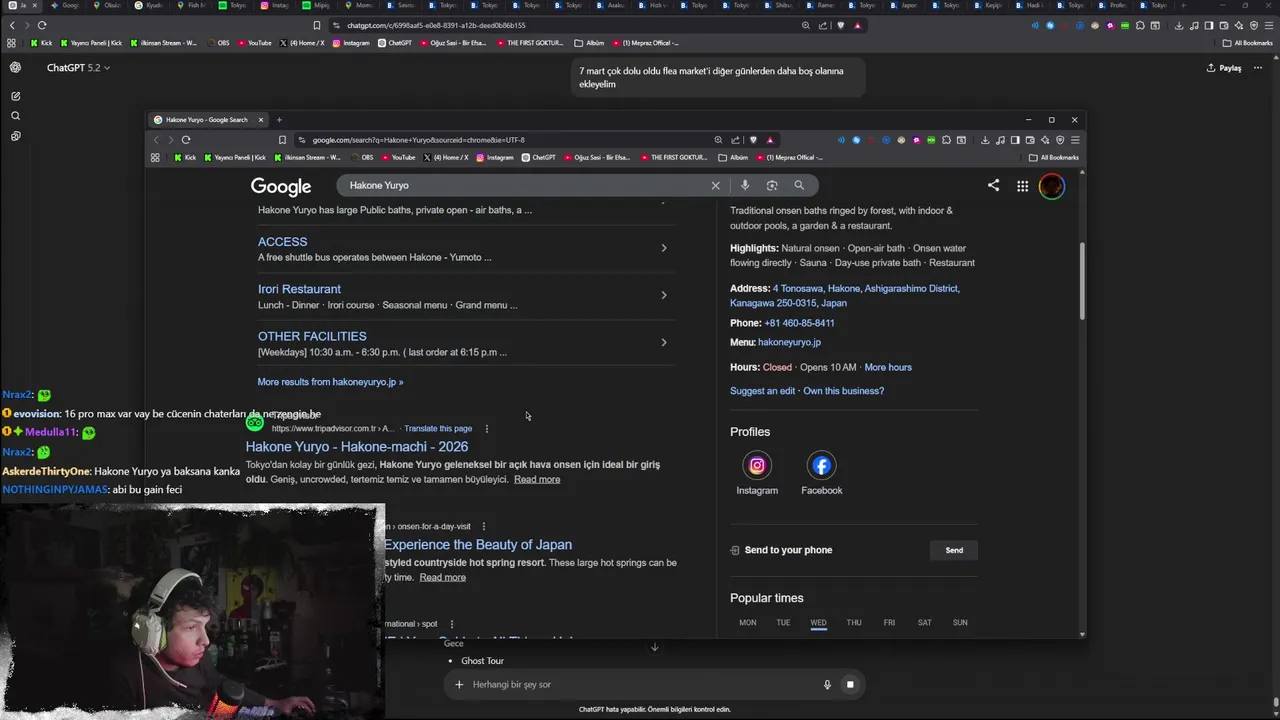This screenshot has height=720, width=1280.
Task: Select the Hakone Yuryo Google Search tab
Action: click(x=207, y=120)
